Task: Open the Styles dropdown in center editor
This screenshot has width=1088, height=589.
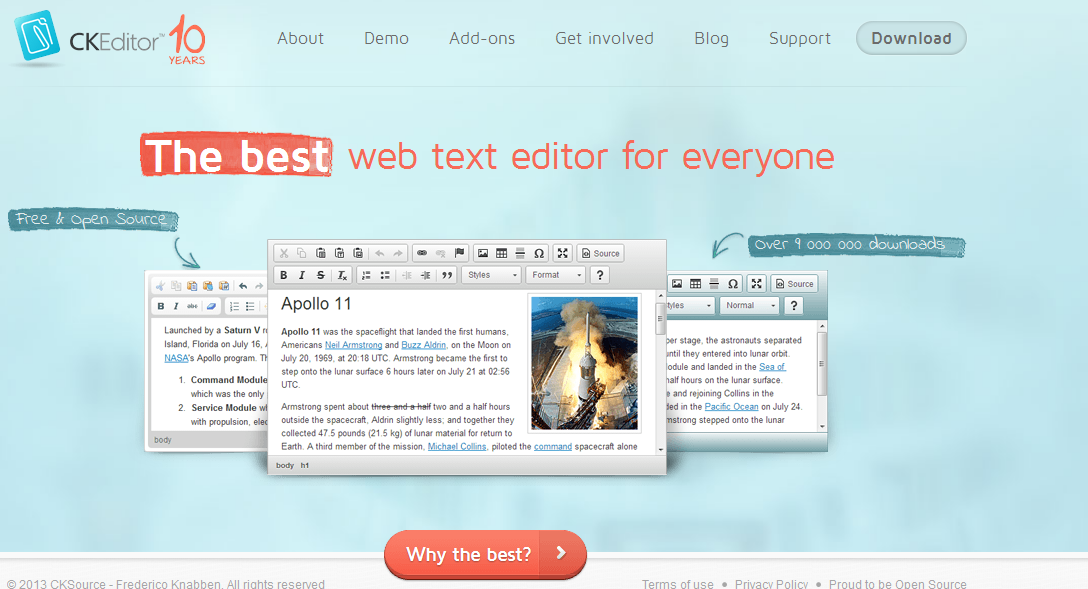Action: coord(491,275)
